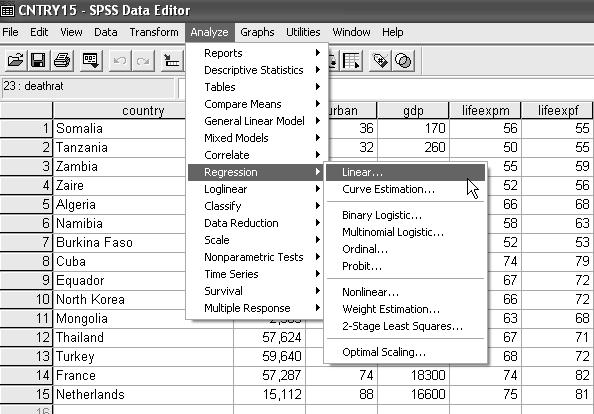The width and height of the screenshot is (594, 414).
Task: Open the Data Reduction submenu
Action: pos(255,223)
